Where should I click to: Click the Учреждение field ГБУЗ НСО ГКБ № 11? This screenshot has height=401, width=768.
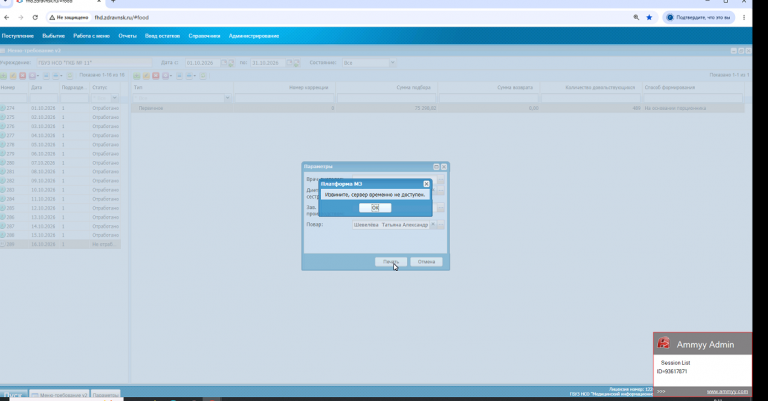(x=94, y=63)
